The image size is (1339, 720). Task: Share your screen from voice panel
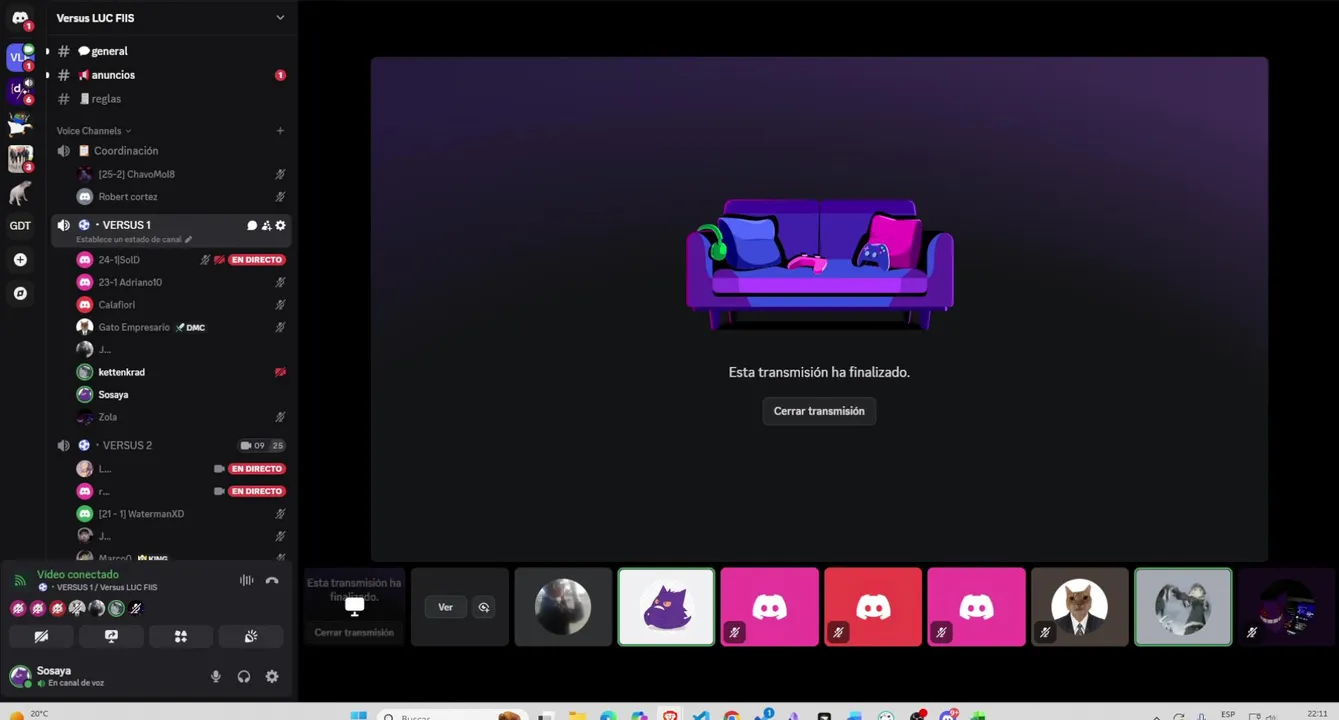click(111, 636)
